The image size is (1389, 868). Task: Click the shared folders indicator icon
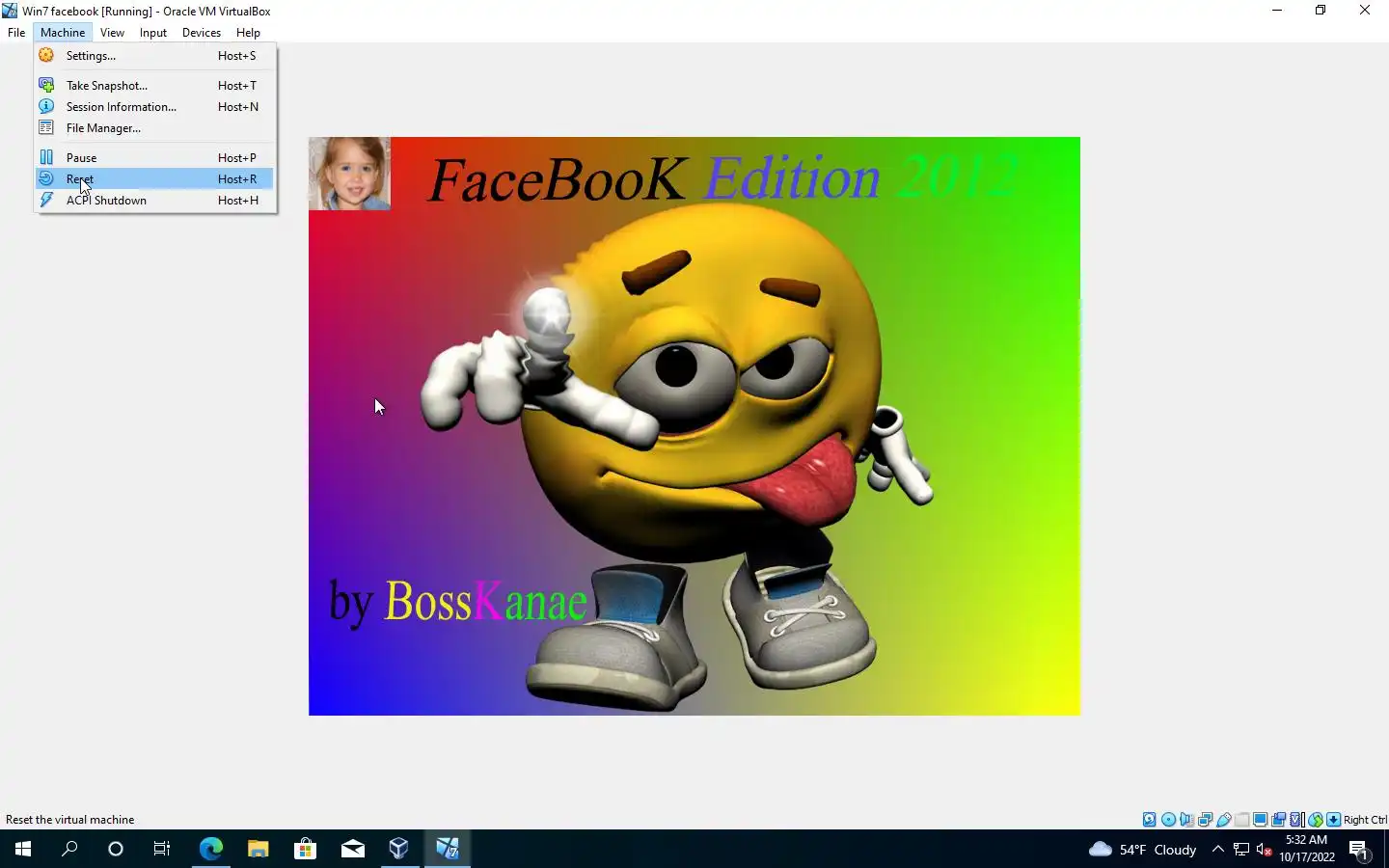tap(1242, 820)
